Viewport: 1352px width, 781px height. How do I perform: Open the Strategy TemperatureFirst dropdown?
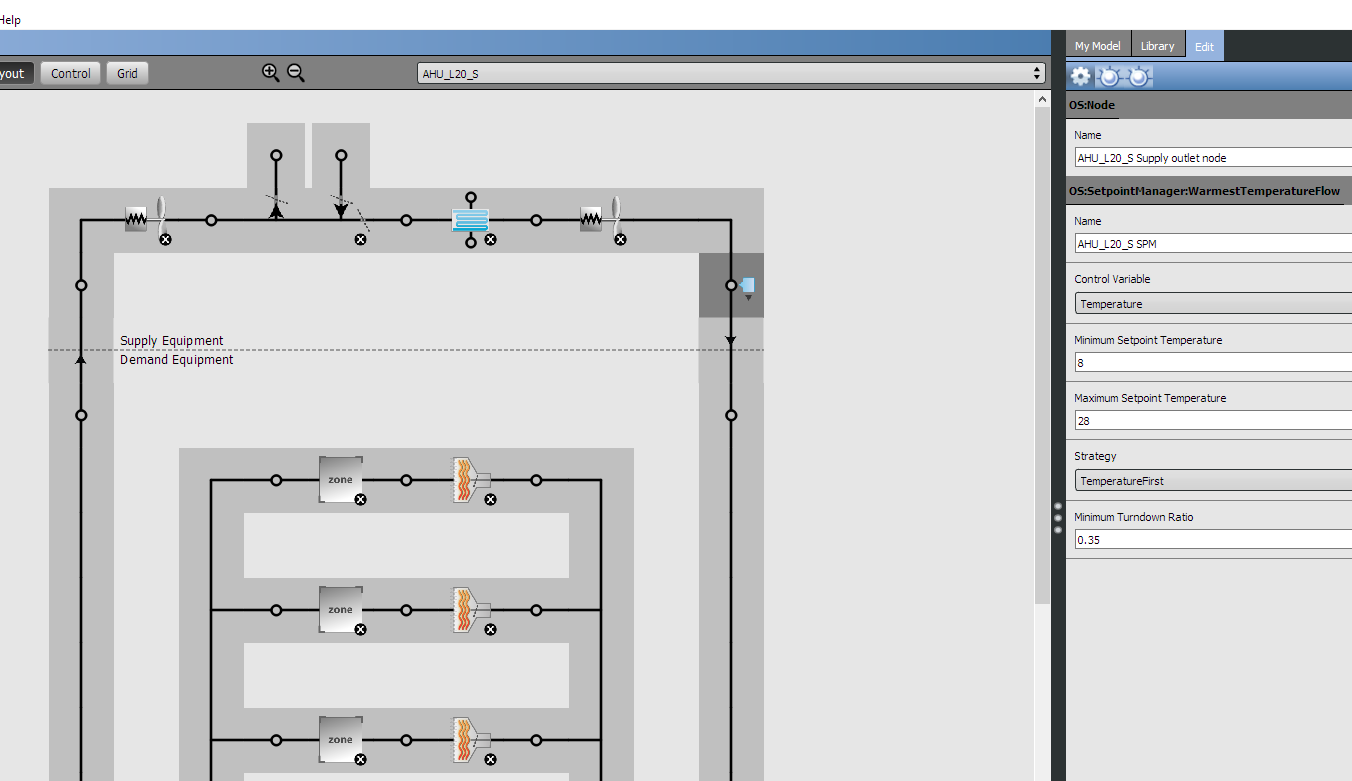point(1213,480)
